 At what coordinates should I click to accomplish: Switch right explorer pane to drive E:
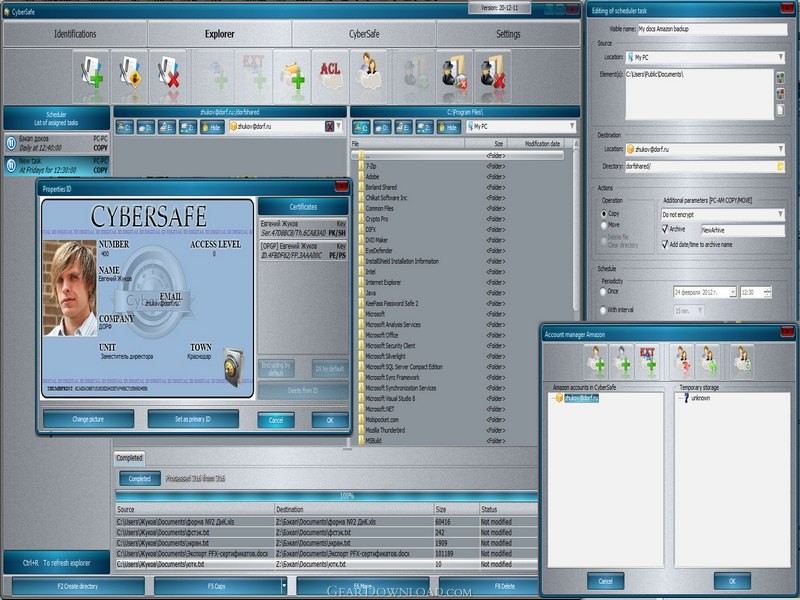click(x=403, y=127)
